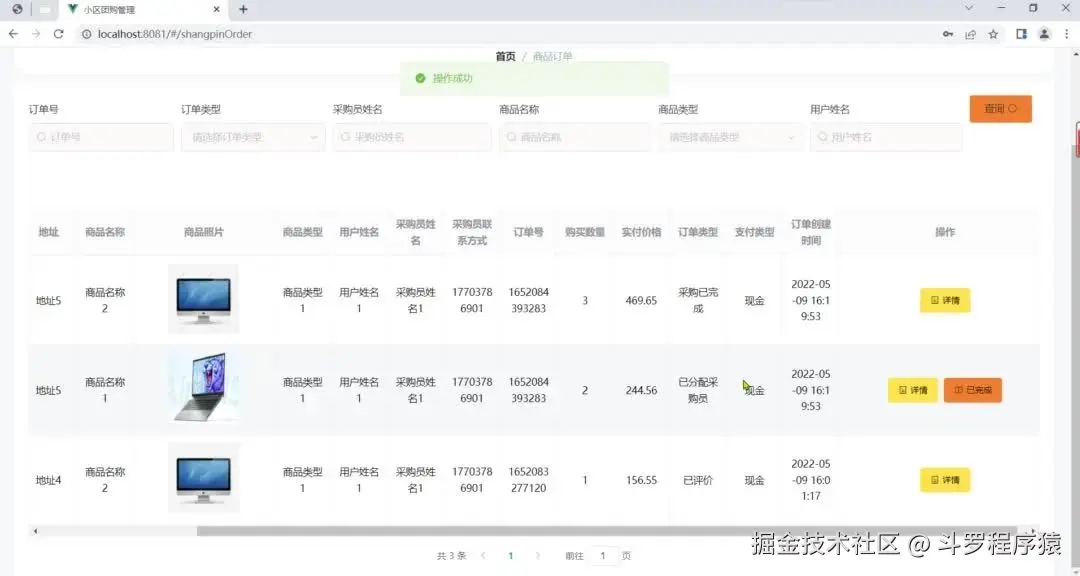The width and height of the screenshot is (1080, 576).
Task: Share this page with the share icon
Action: (x=970, y=34)
